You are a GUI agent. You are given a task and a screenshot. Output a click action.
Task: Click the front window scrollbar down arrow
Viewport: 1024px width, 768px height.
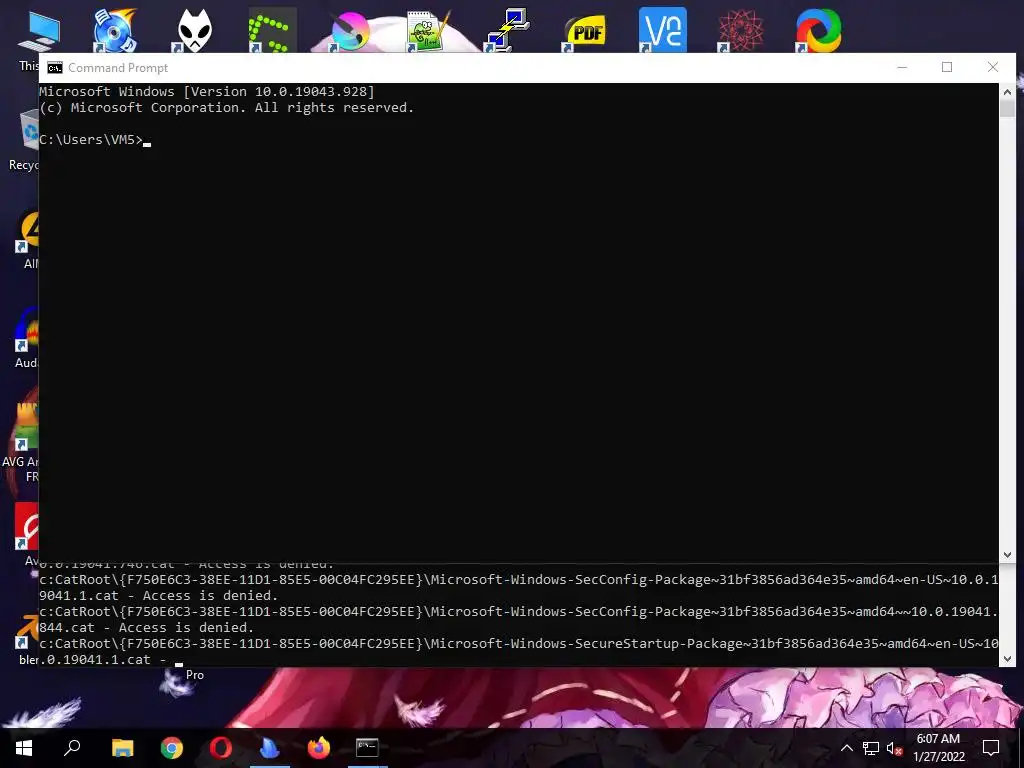(1007, 554)
